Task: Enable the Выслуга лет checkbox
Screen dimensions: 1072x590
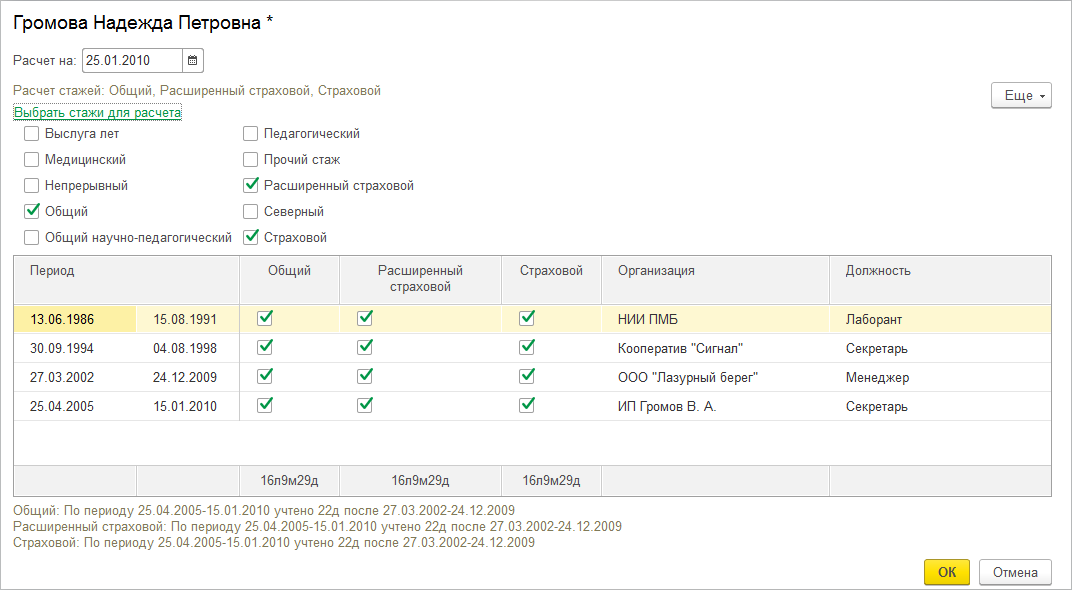Action: coord(32,134)
